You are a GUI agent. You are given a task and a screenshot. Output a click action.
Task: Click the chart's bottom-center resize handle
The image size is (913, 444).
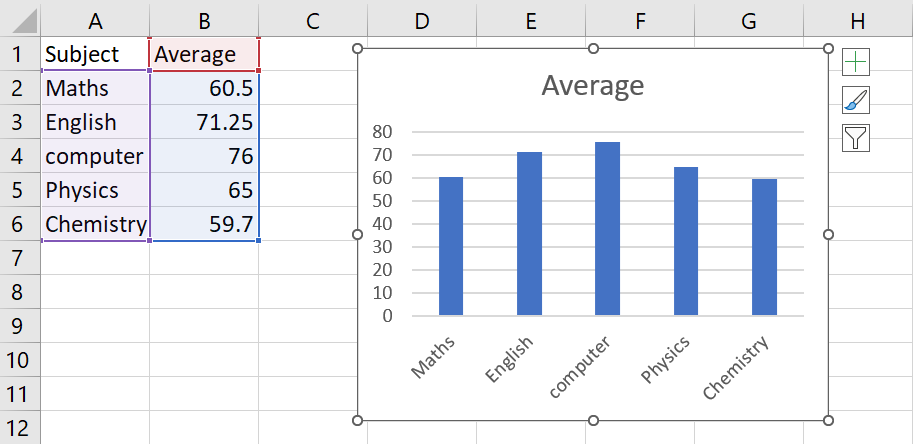point(593,420)
